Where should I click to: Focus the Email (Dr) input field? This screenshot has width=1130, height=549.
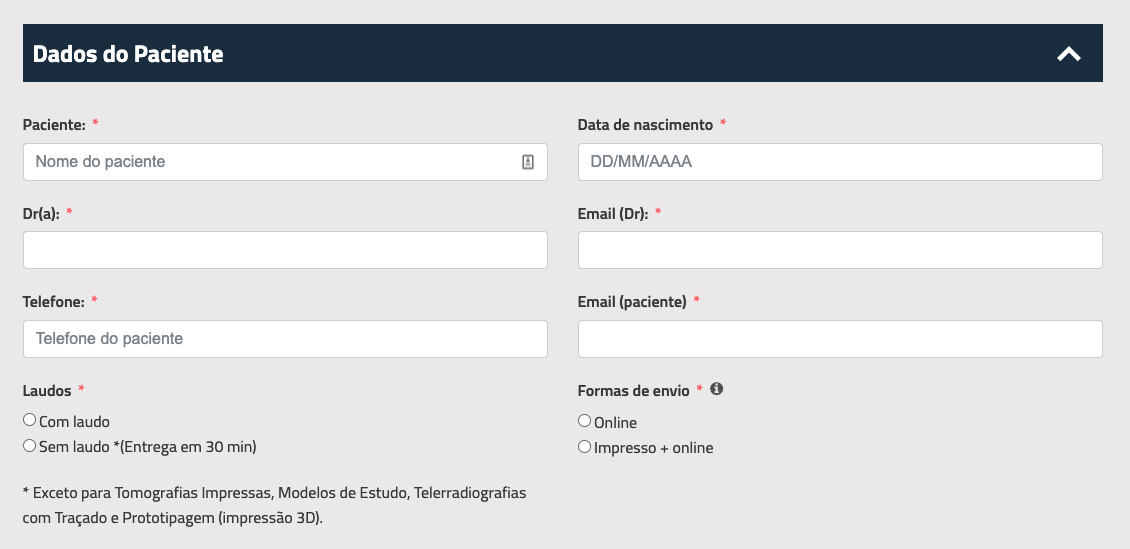click(x=840, y=250)
